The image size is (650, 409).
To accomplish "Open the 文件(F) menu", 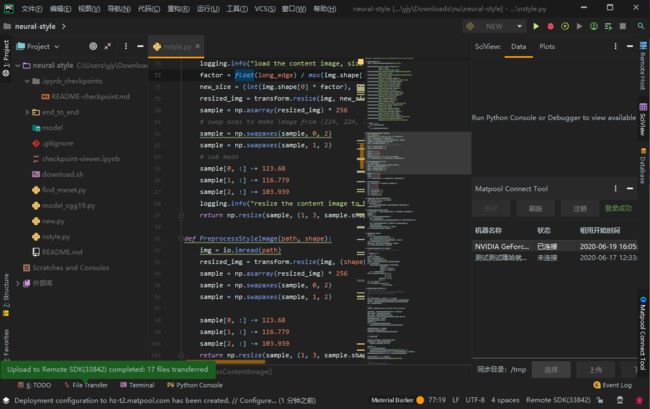I will (x=32, y=9).
